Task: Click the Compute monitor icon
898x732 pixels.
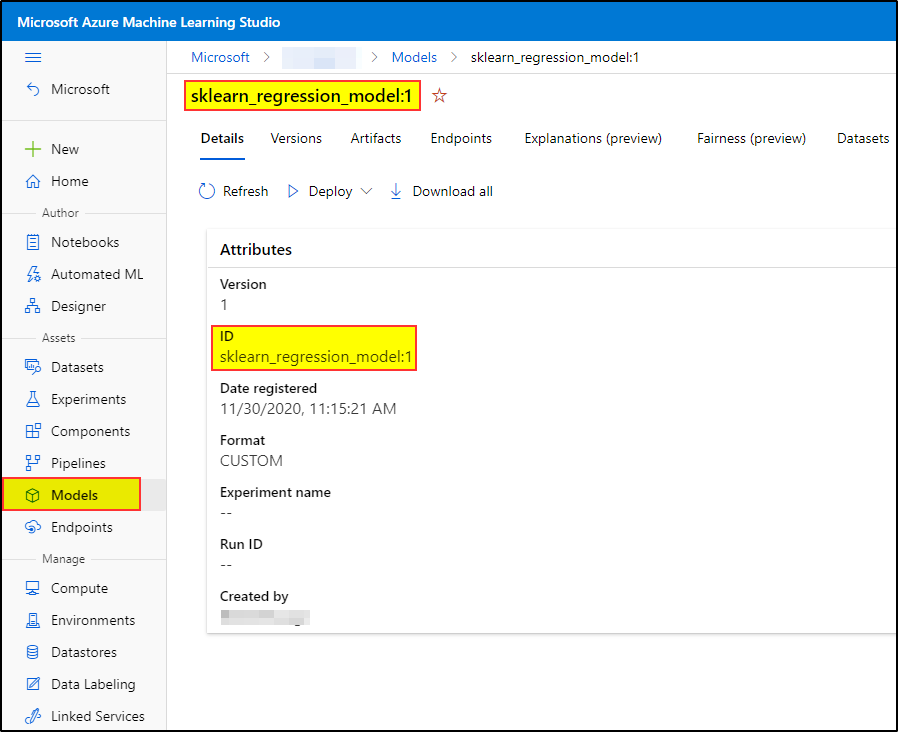Action: tap(33, 588)
